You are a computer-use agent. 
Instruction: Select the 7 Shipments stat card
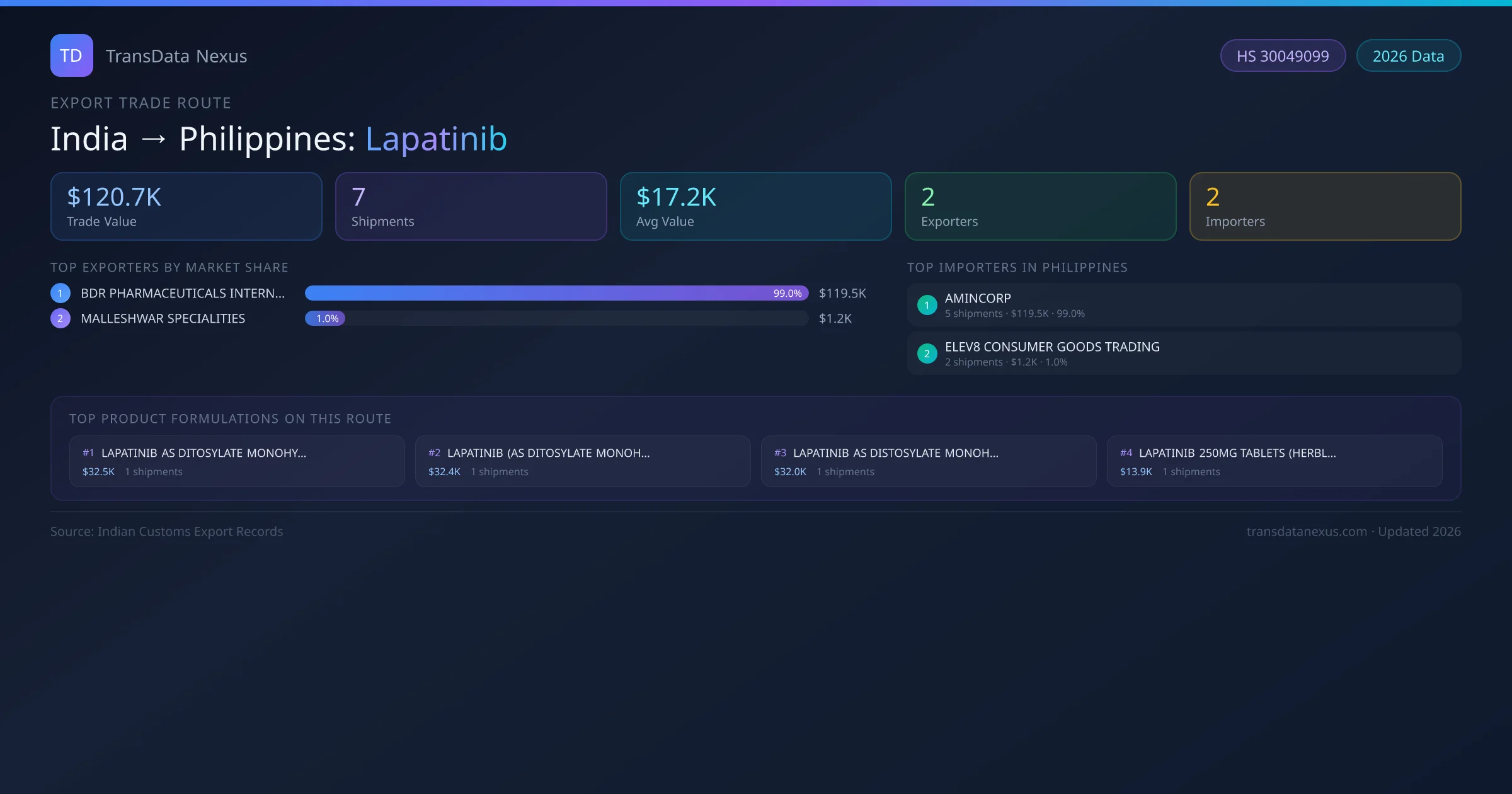[x=471, y=207]
